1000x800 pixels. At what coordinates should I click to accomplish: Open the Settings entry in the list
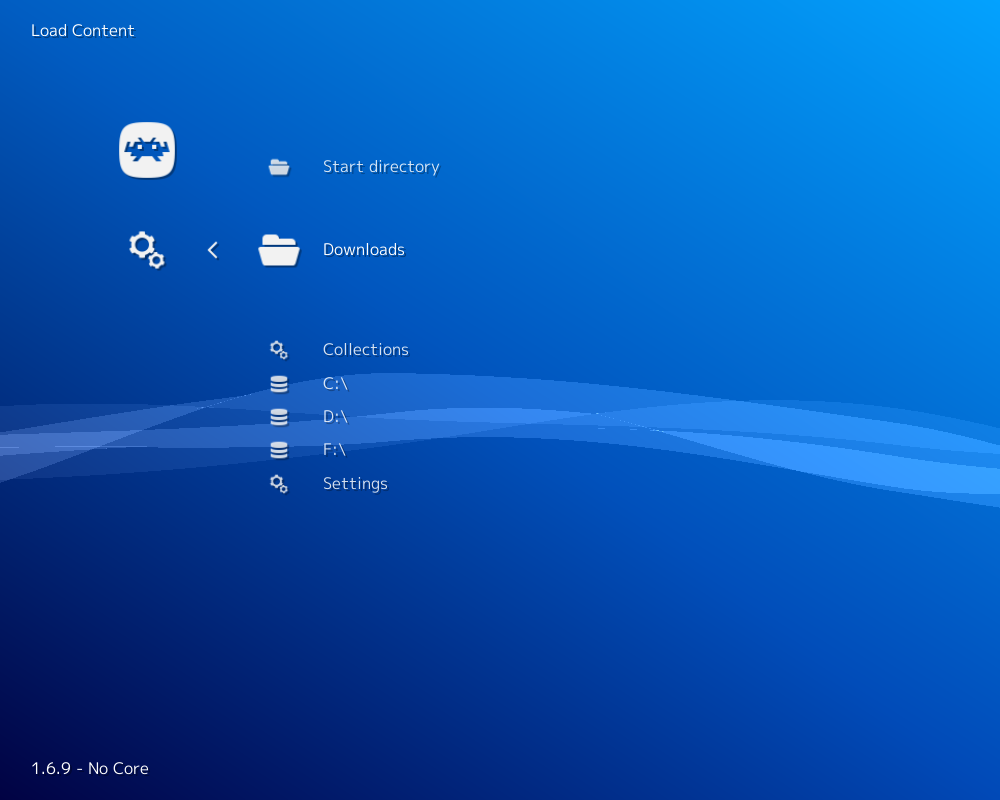(355, 484)
